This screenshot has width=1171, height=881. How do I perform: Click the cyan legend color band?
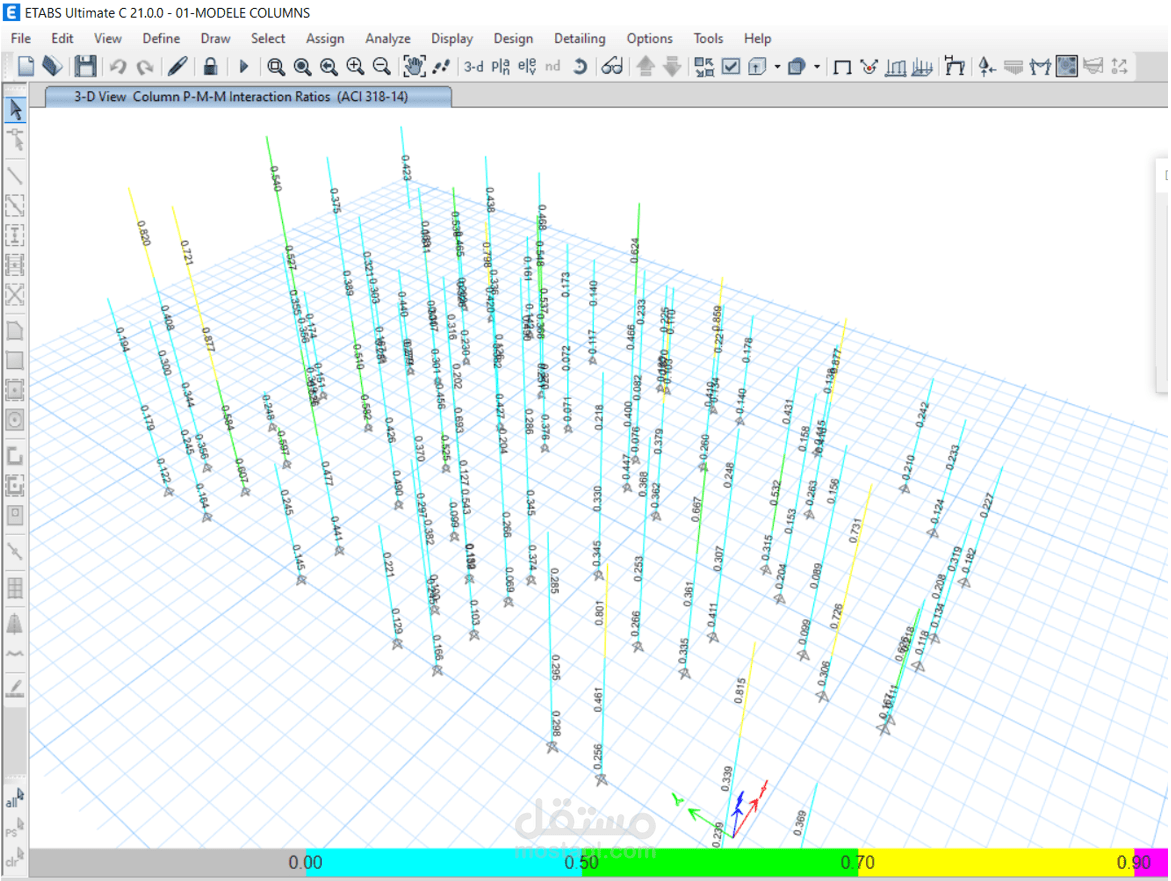click(444, 862)
